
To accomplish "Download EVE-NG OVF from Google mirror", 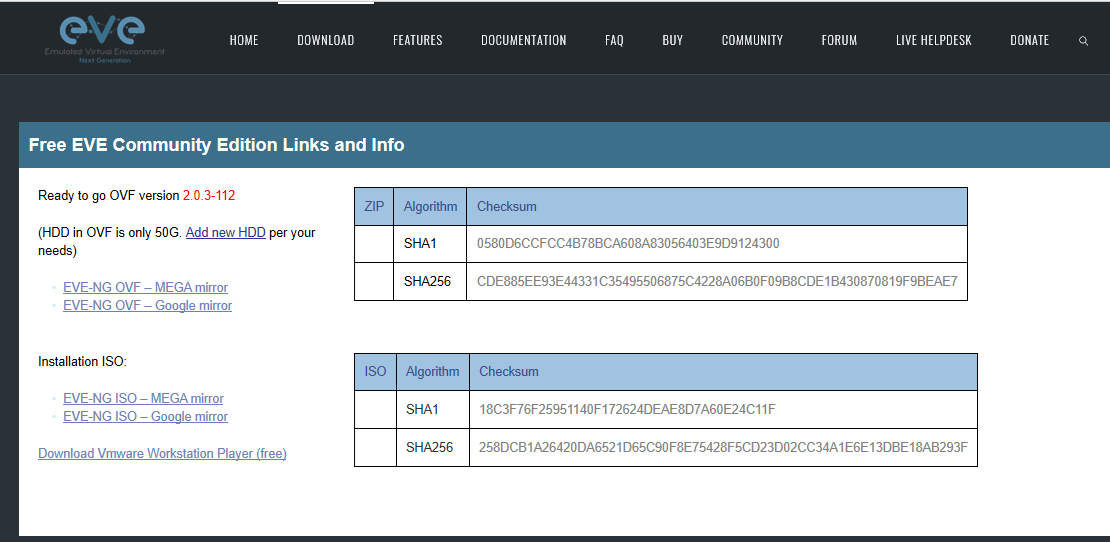I will (x=147, y=306).
